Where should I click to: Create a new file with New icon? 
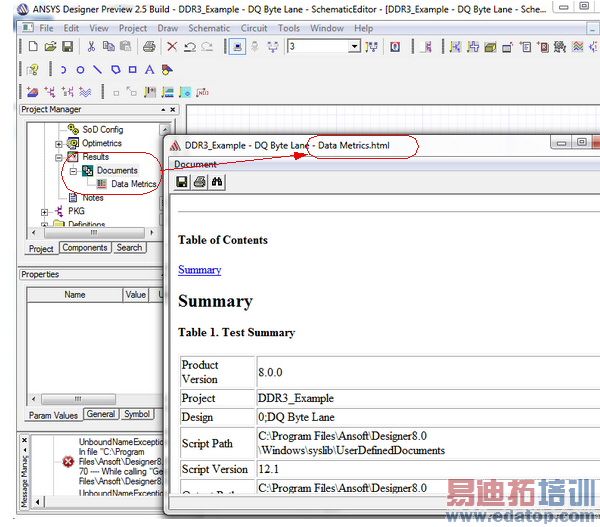click(x=33, y=46)
